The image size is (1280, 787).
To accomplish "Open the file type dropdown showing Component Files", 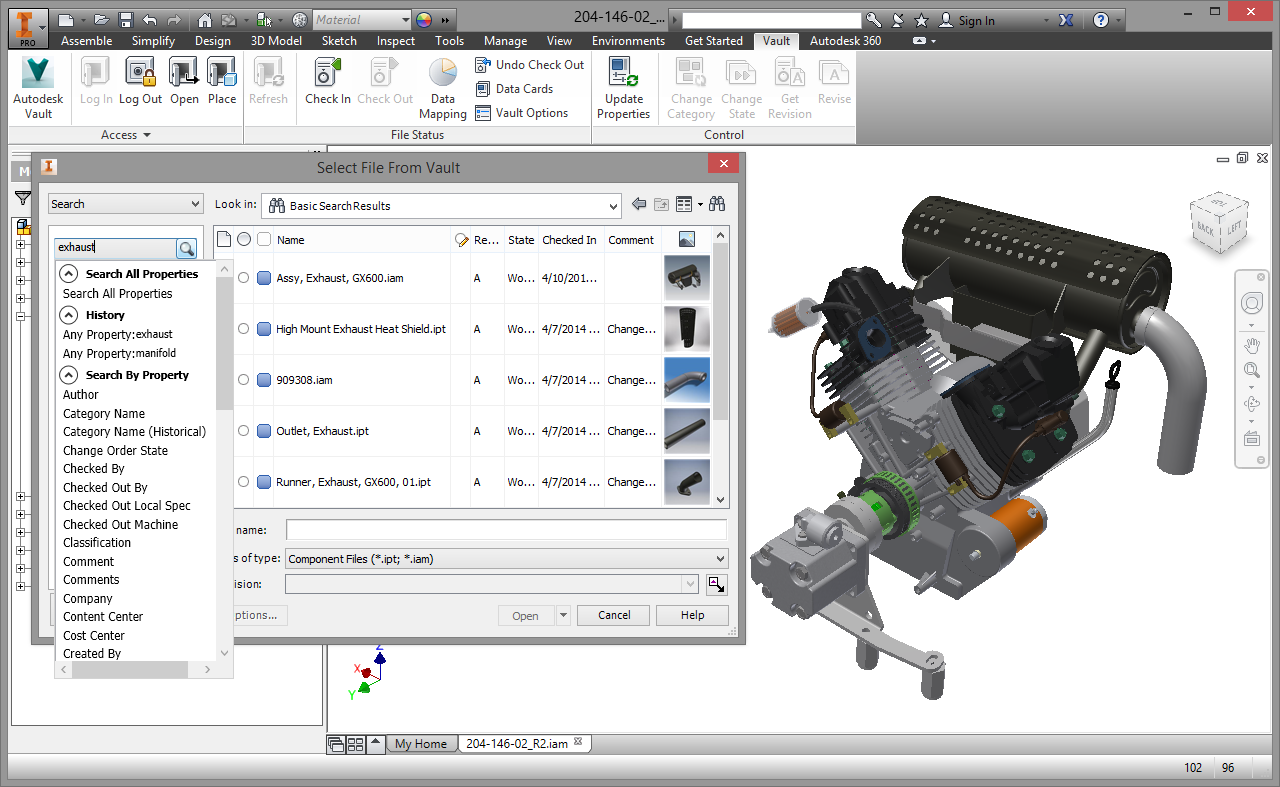I will tap(507, 559).
